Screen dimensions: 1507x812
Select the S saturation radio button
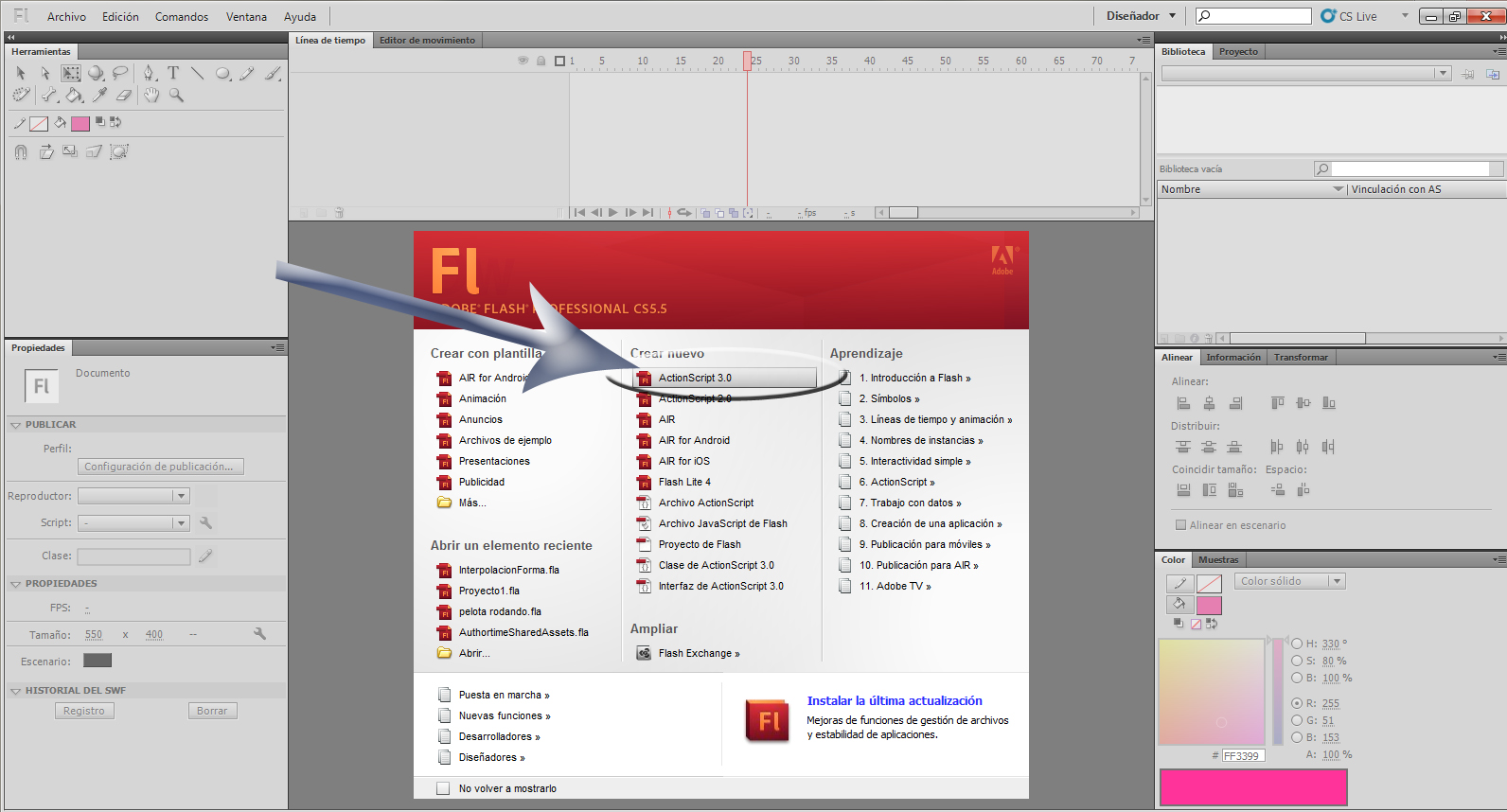pyautogui.click(x=1297, y=661)
